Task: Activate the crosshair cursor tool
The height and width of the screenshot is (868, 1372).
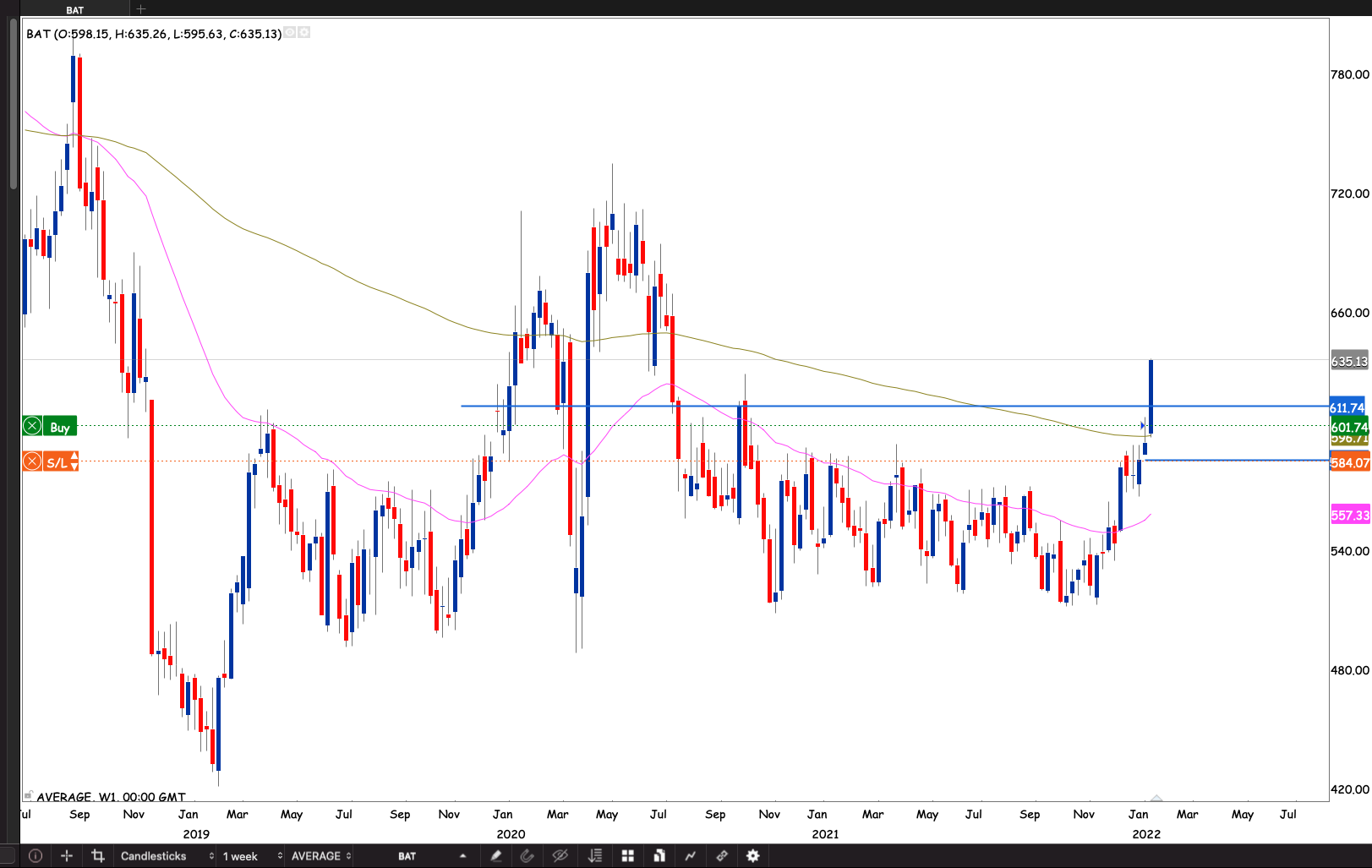Action: 67,856
